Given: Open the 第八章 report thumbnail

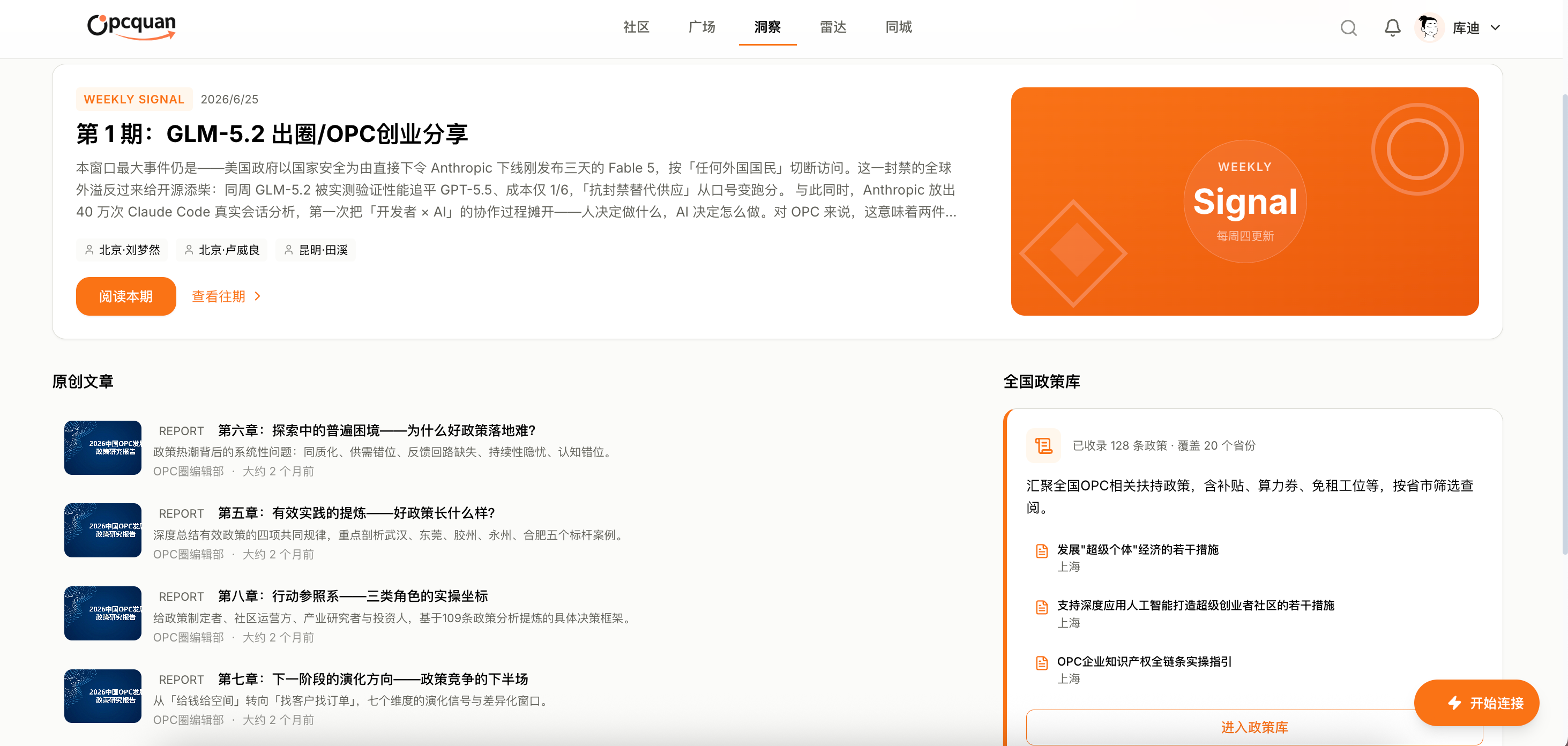Looking at the screenshot, I should [103, 613].
